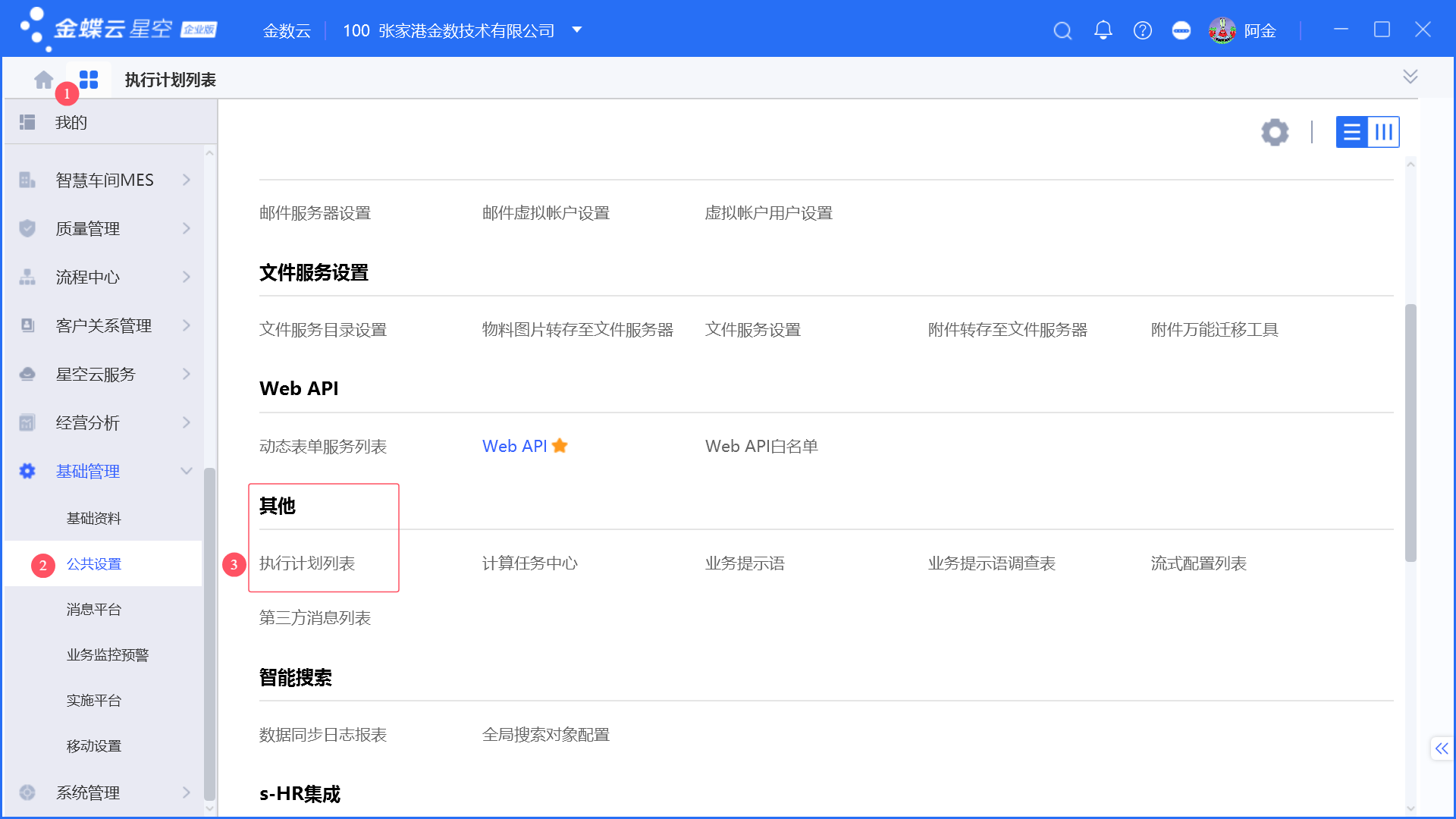This screenshot has height=819, width=1456.
Task: Open 第三方消息列表 link
Action: tap(315, 618)
